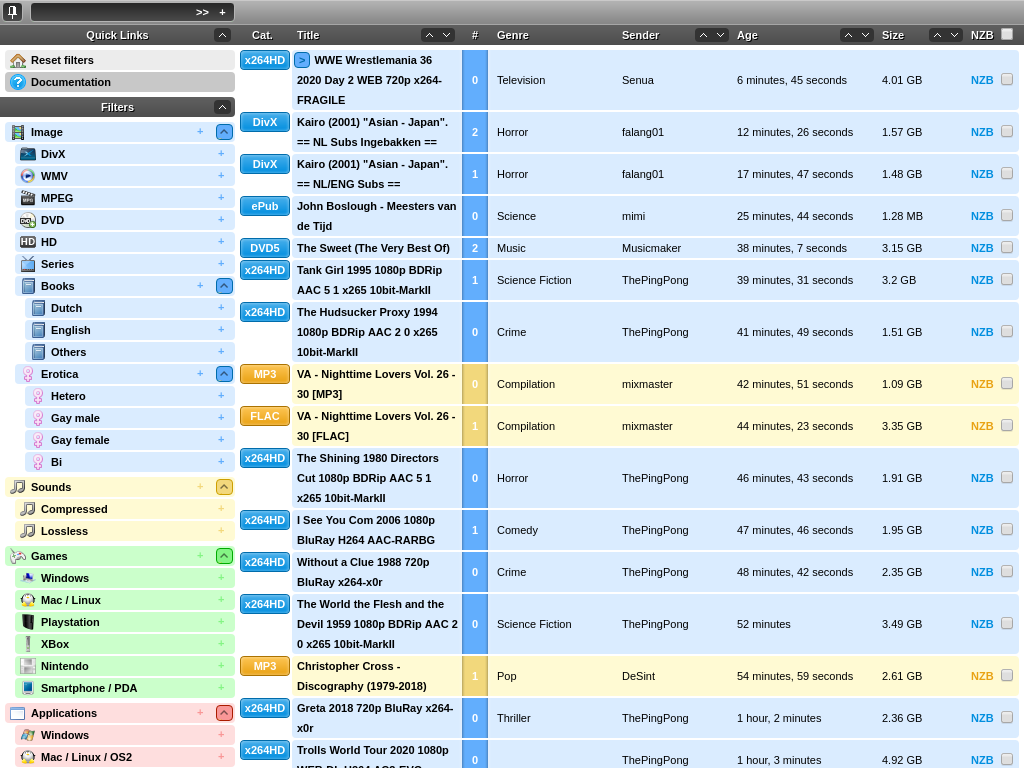Check the box for WWE Wrestlemania 36 row
1024x768 pixels.
pos(1007,79)
